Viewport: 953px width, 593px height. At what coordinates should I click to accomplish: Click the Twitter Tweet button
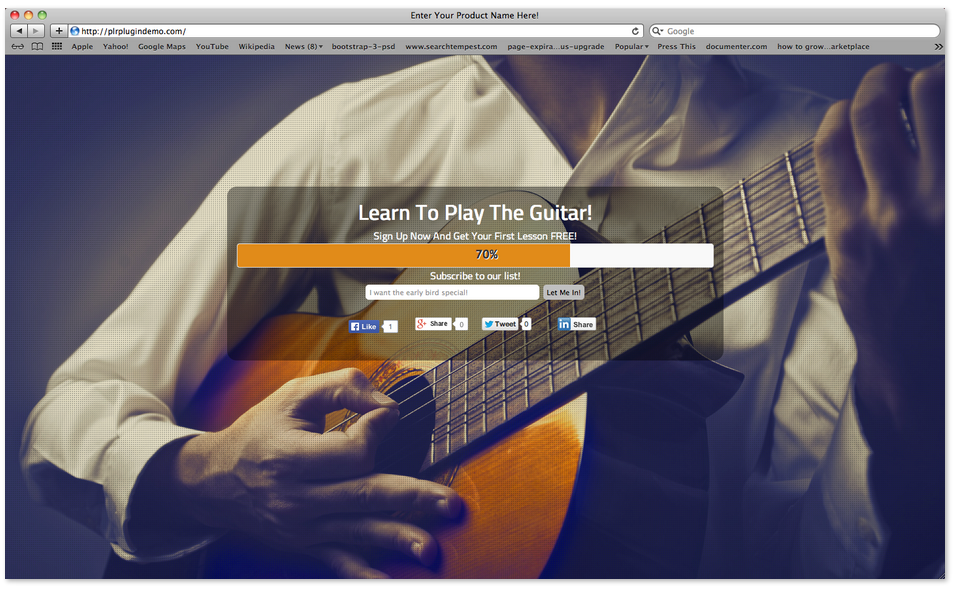(x=500, y=324)
